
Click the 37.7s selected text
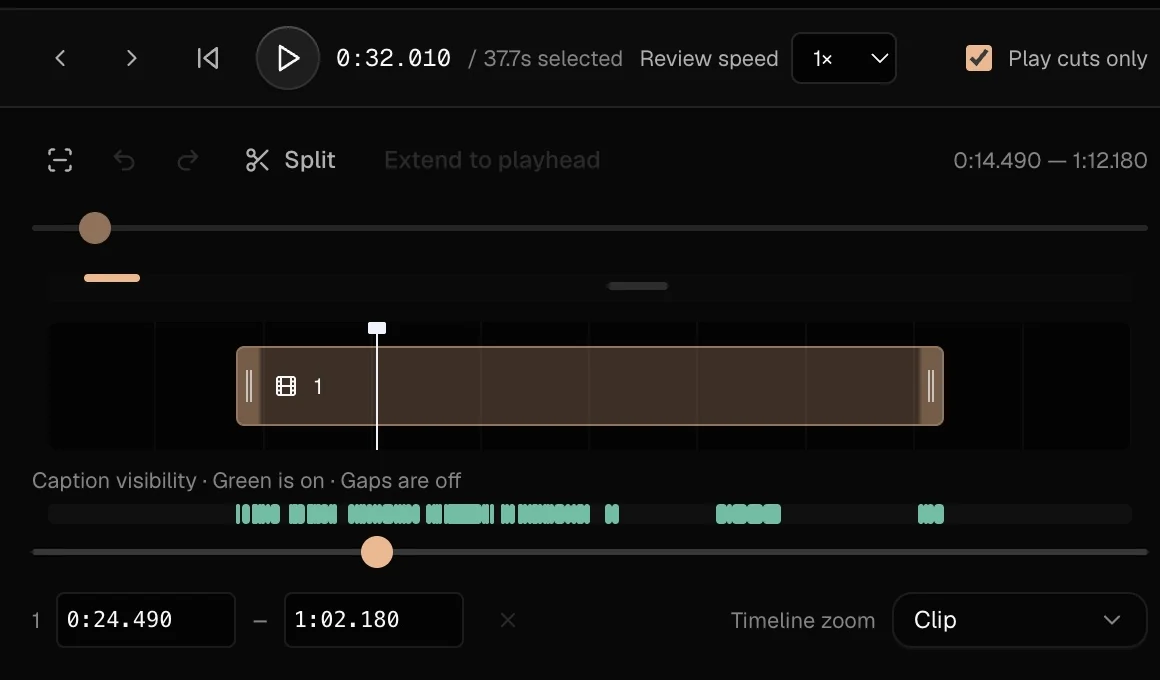(553, 58)
